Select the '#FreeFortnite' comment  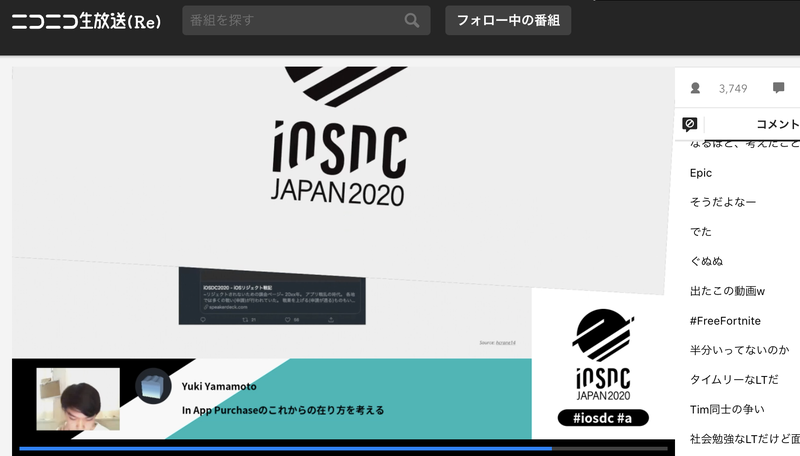coord(725,321)
